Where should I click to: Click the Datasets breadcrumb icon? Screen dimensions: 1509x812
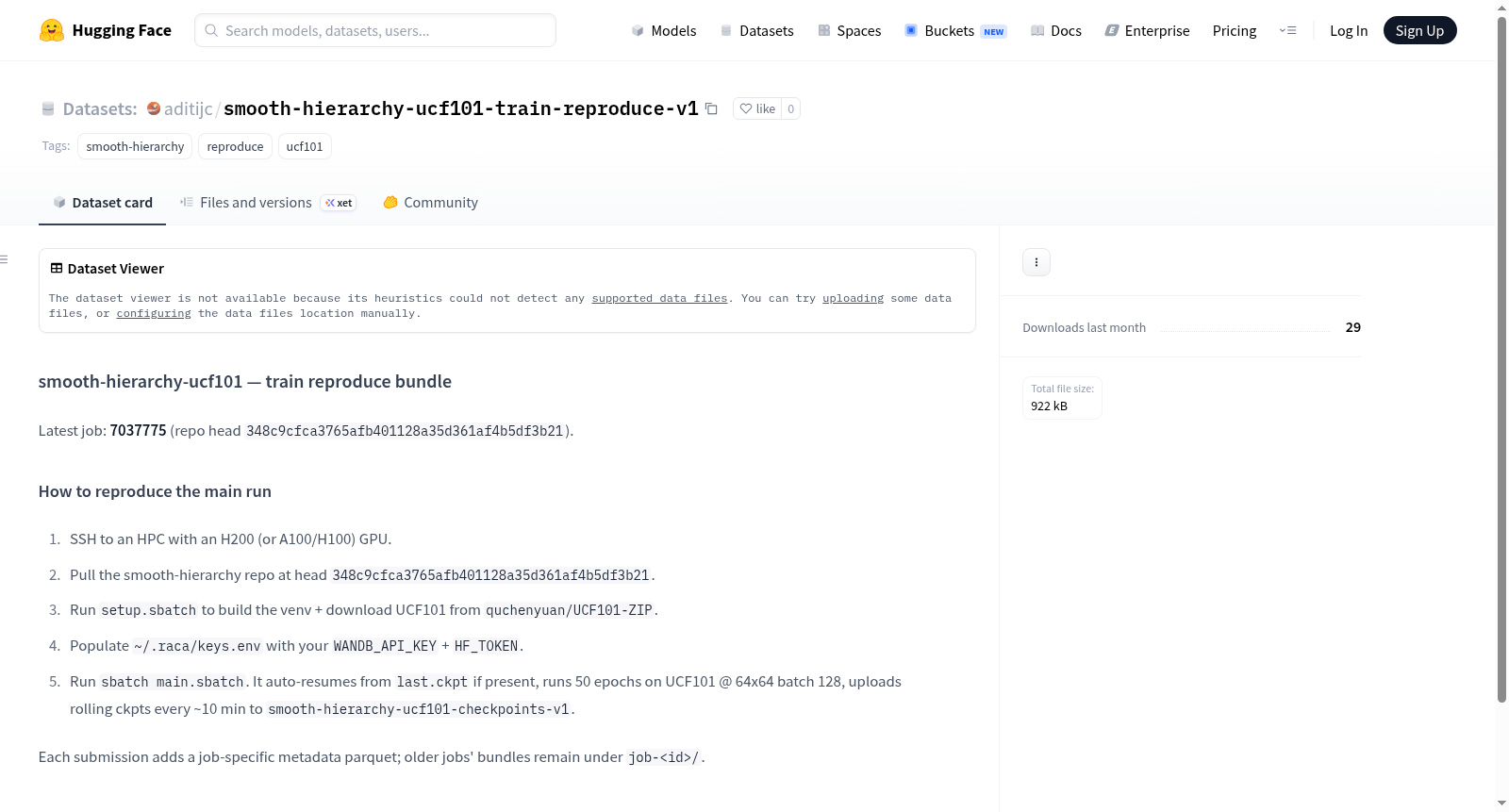point(48,109)
